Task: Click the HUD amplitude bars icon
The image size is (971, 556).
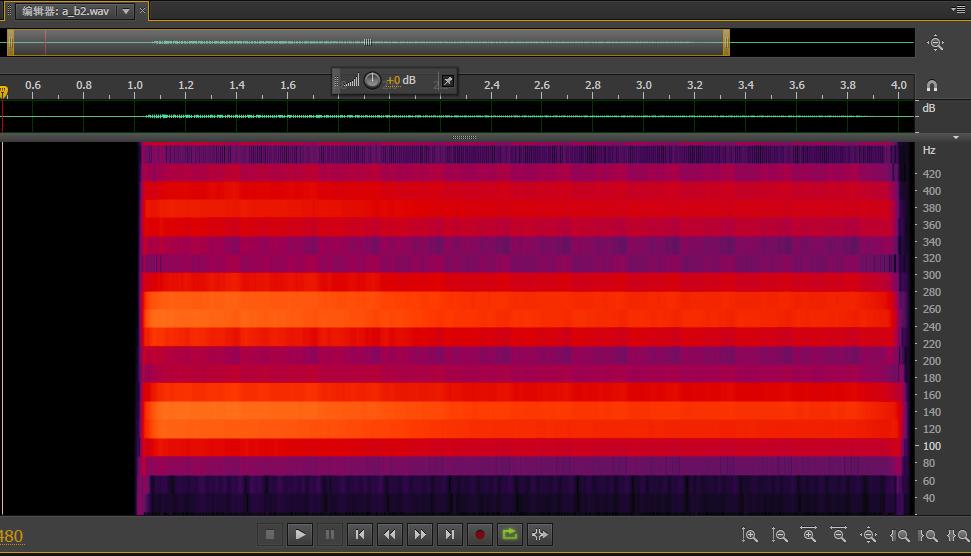Action: tap(351, 80)
